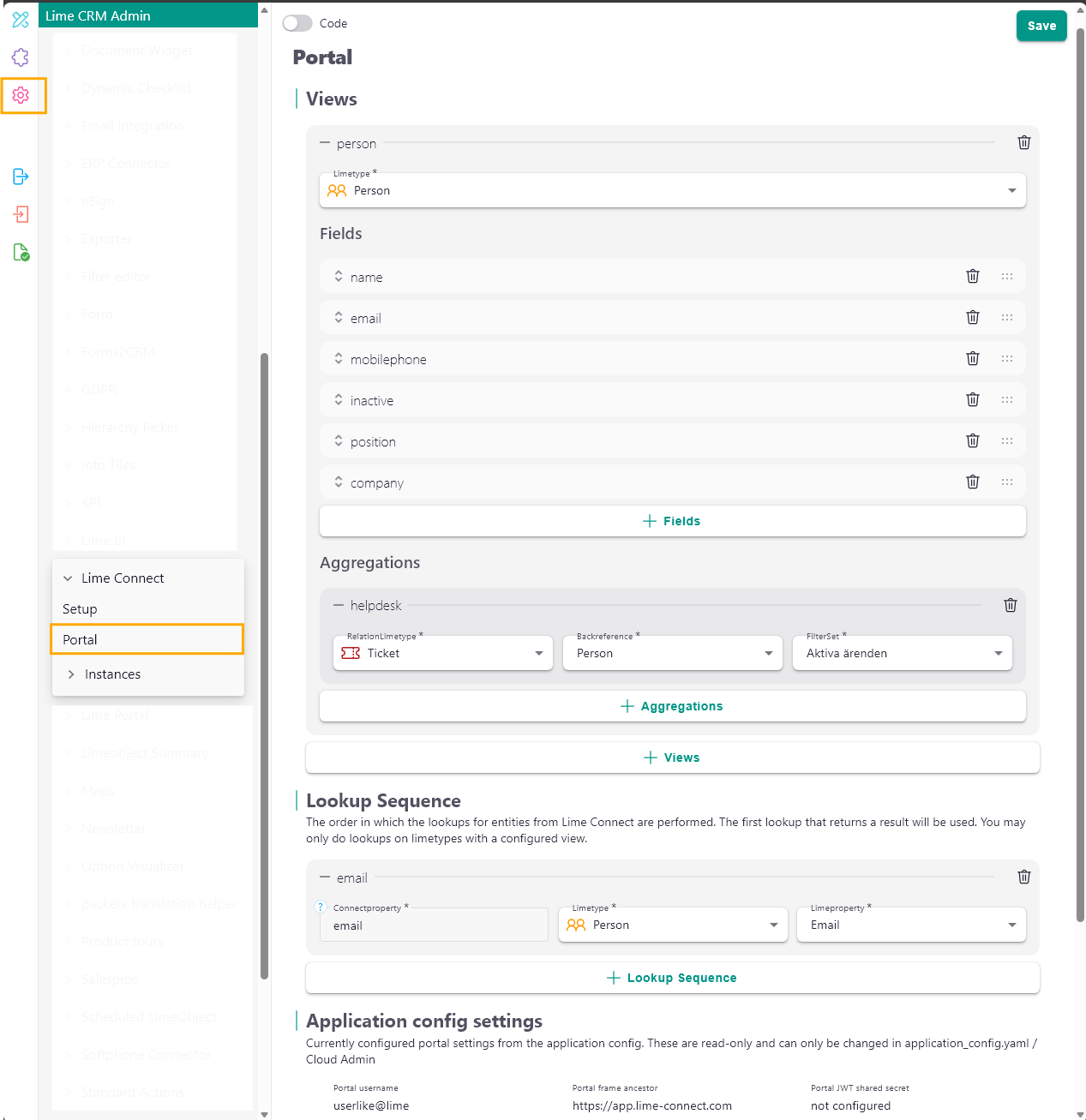Add a new field with the Fields button
Image resolution: width=1086 pixels, height=1120 pixels.
pyautogui.click(x=672, y=521)
